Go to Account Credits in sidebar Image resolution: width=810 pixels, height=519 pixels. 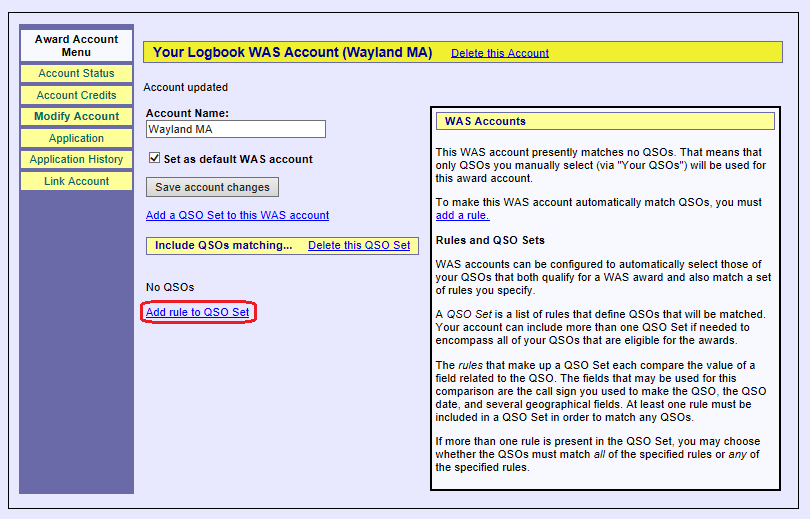pos(76,95)
